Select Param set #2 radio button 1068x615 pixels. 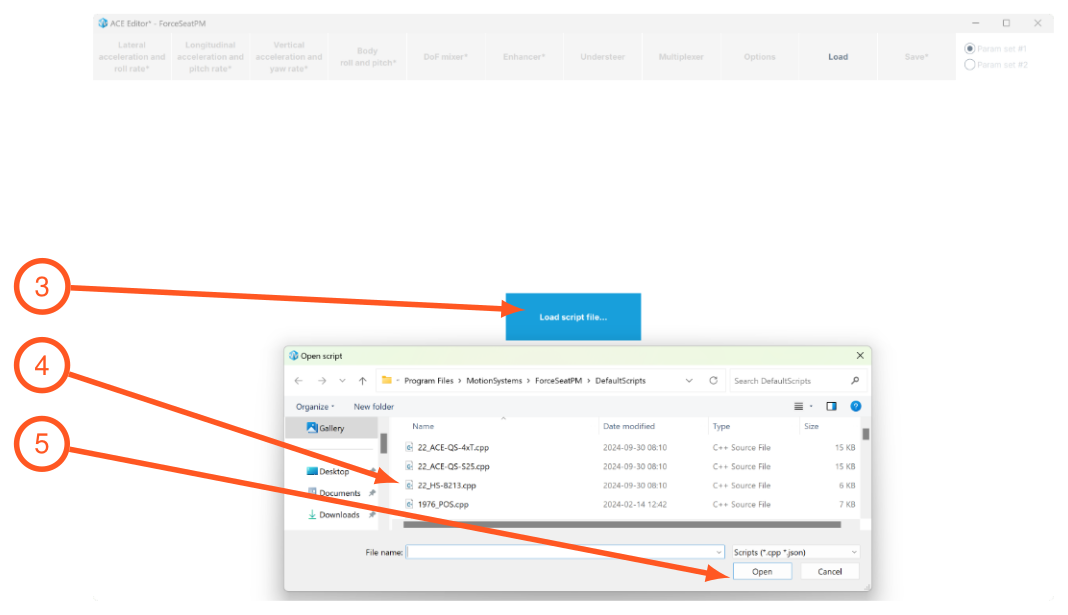coord(969,65)
